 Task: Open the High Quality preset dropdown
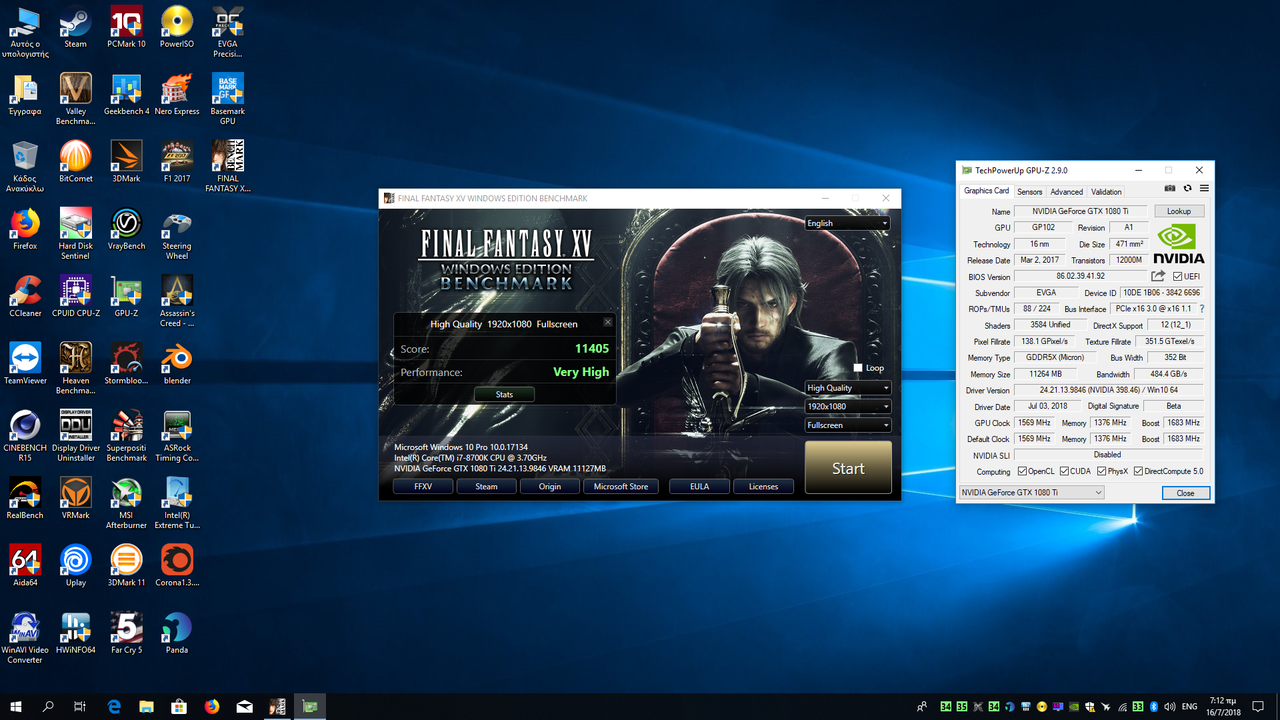847,388
